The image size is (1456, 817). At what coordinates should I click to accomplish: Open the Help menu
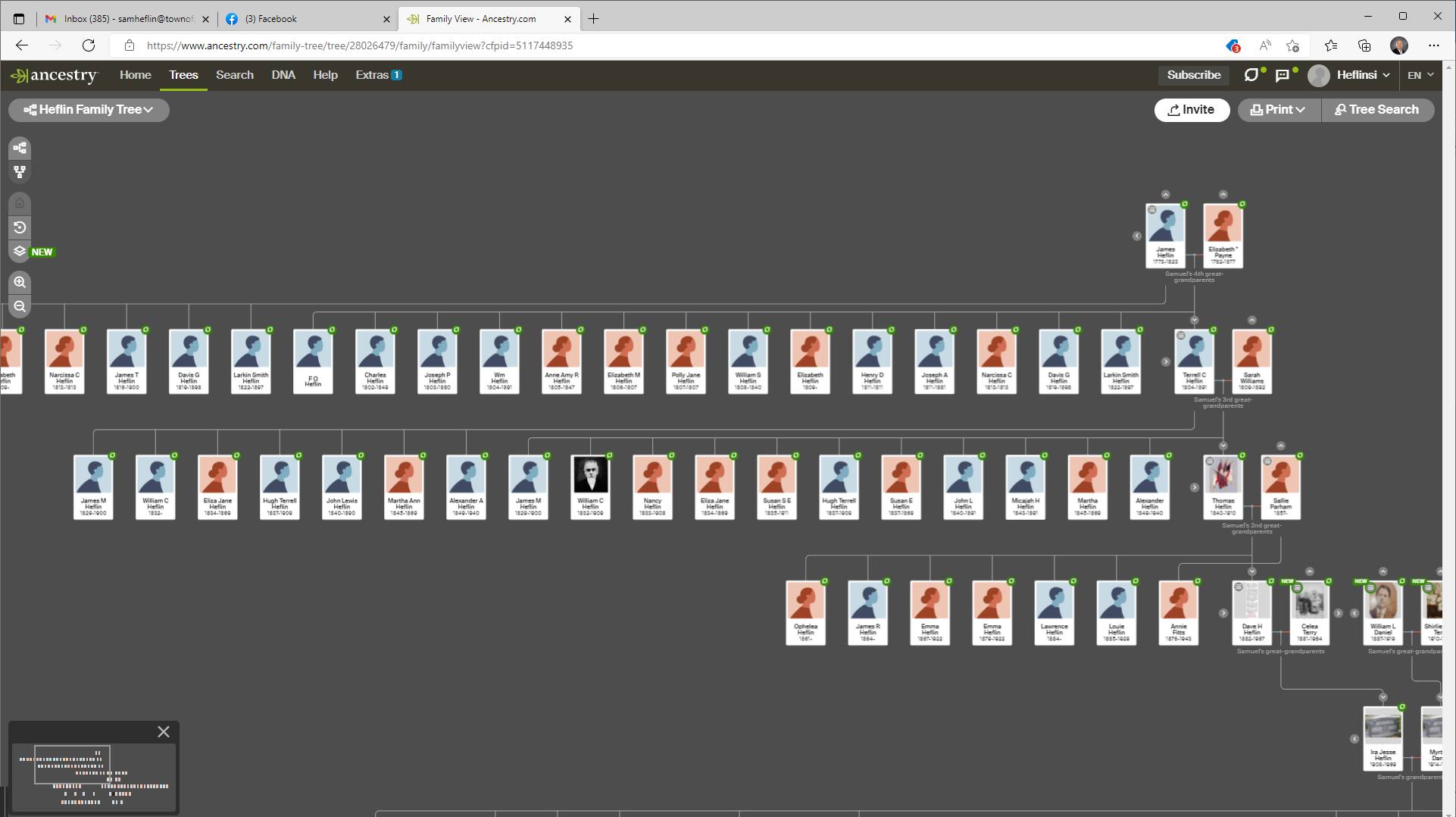pos(326,75)
